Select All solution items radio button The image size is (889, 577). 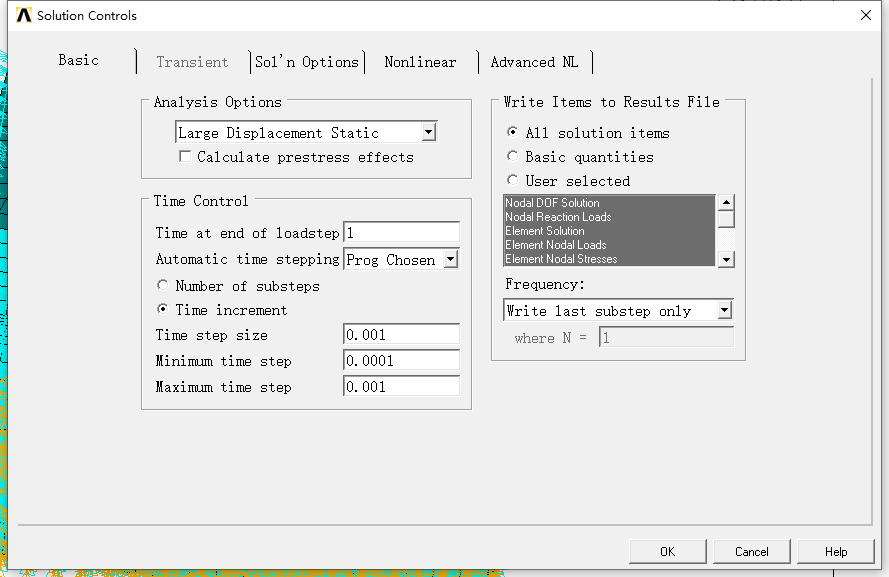(x=513, y=132)
